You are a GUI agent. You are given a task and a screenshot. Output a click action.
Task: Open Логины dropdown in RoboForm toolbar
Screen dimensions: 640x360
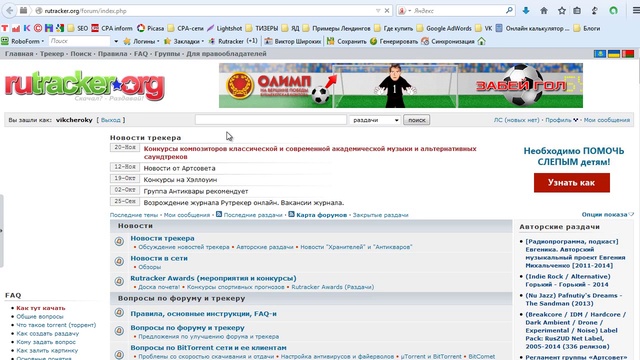coord(141,41)
